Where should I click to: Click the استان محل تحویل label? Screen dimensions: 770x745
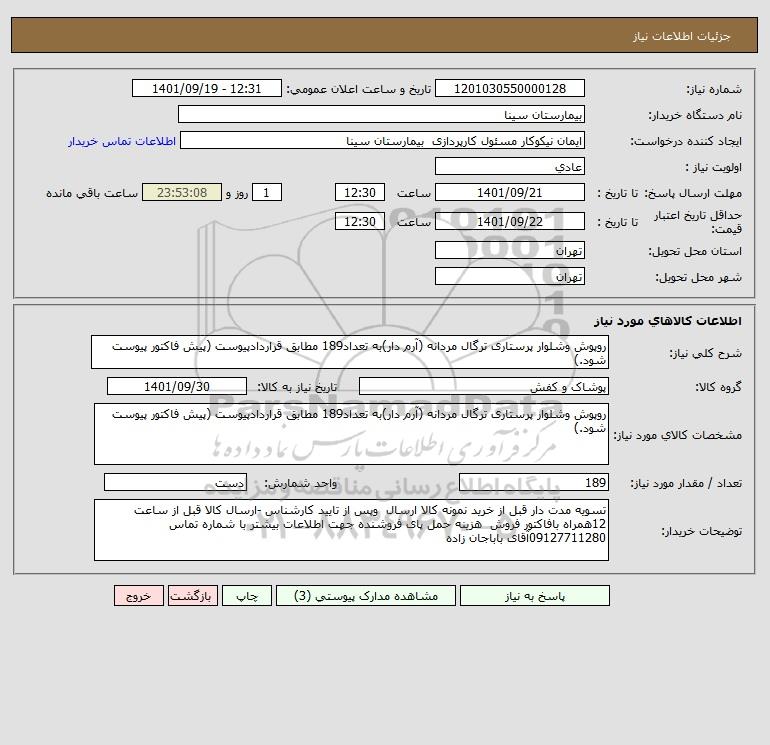(x=695, y=251)
